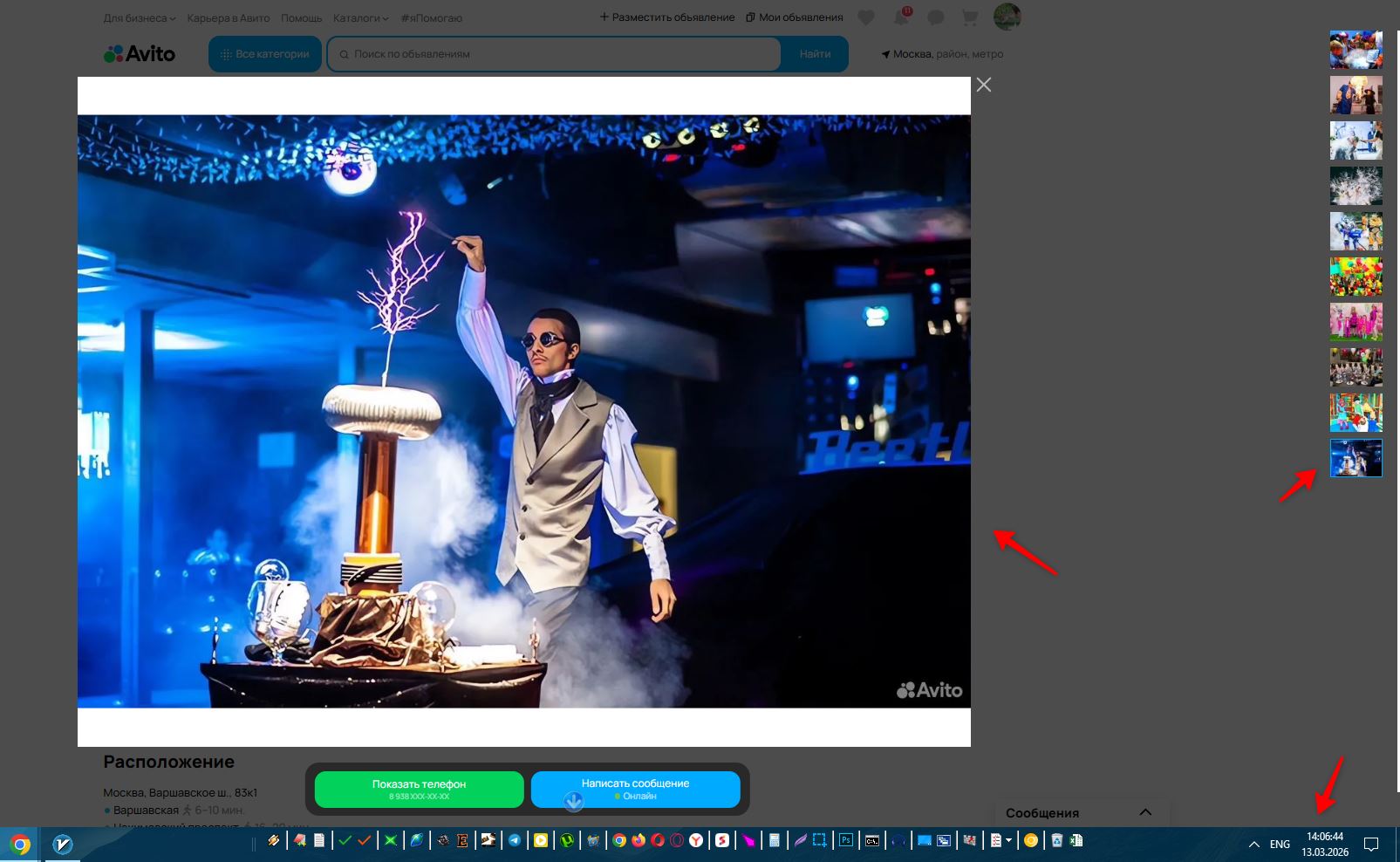This screenshot has width=1400, height=862.
Task: Click the Показать телефон button
Action: click(419, 789)
